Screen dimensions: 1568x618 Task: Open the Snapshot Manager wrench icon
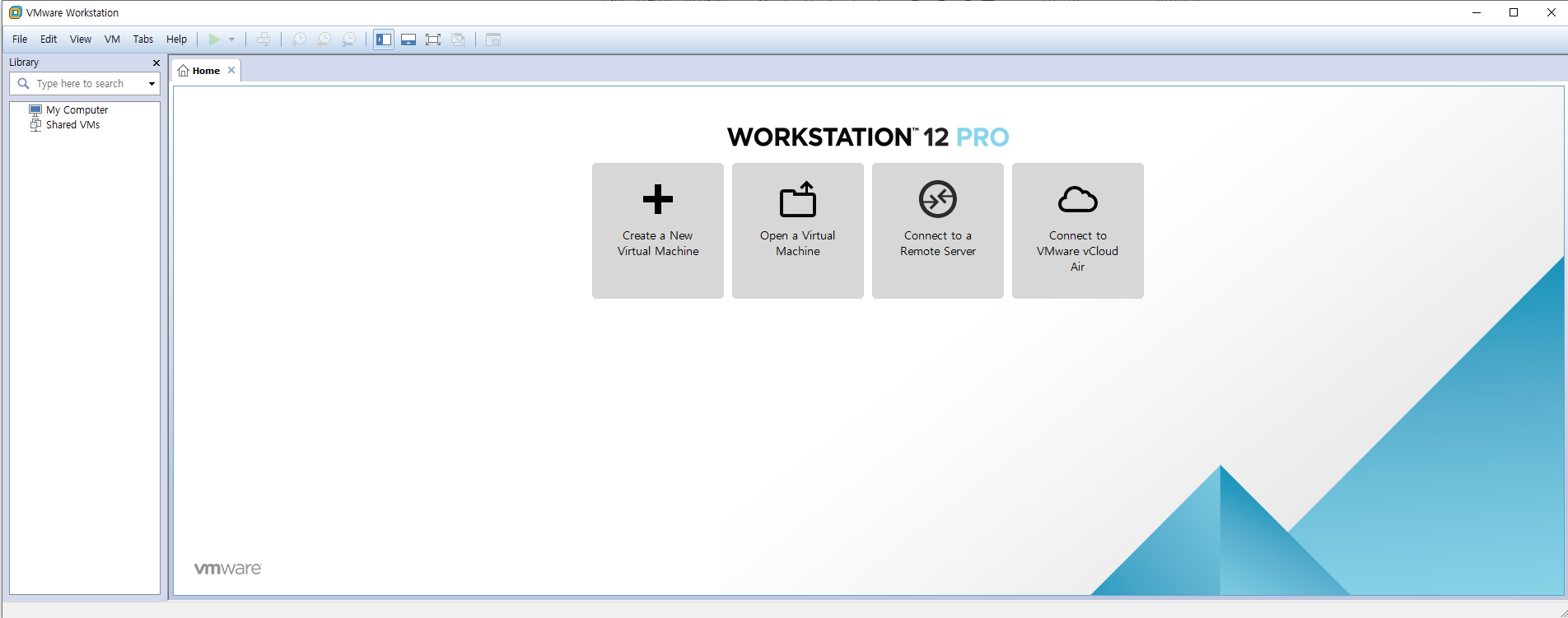point(348,39)
